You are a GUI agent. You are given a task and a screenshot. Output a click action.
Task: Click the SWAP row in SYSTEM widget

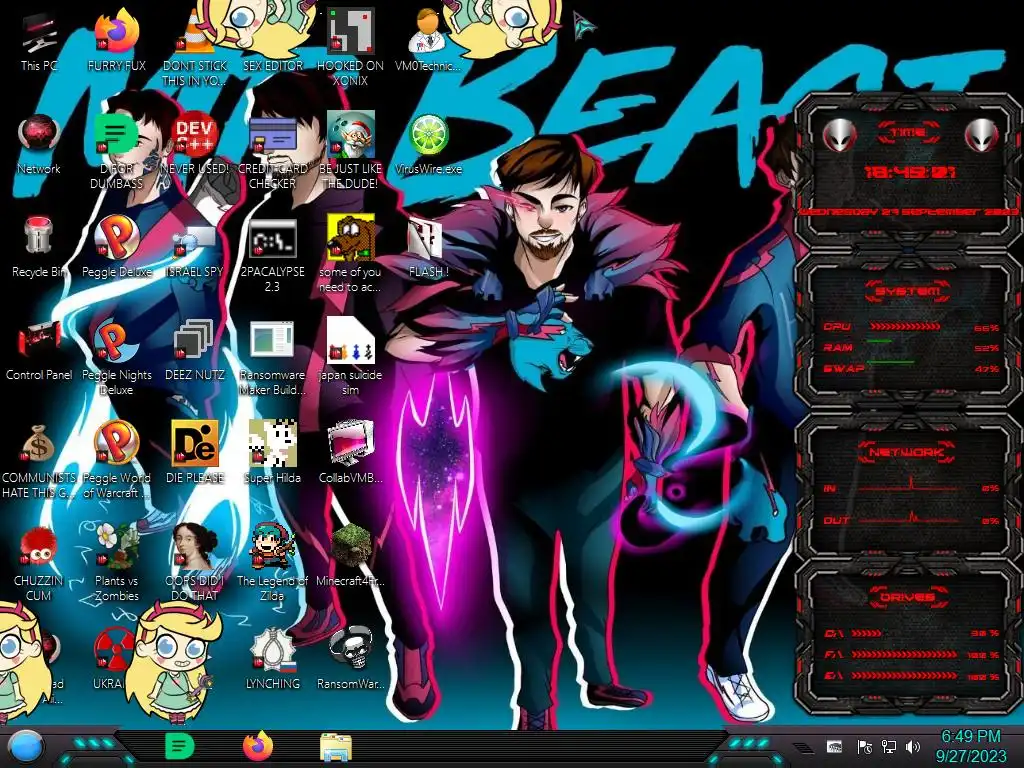click(912, 368)
